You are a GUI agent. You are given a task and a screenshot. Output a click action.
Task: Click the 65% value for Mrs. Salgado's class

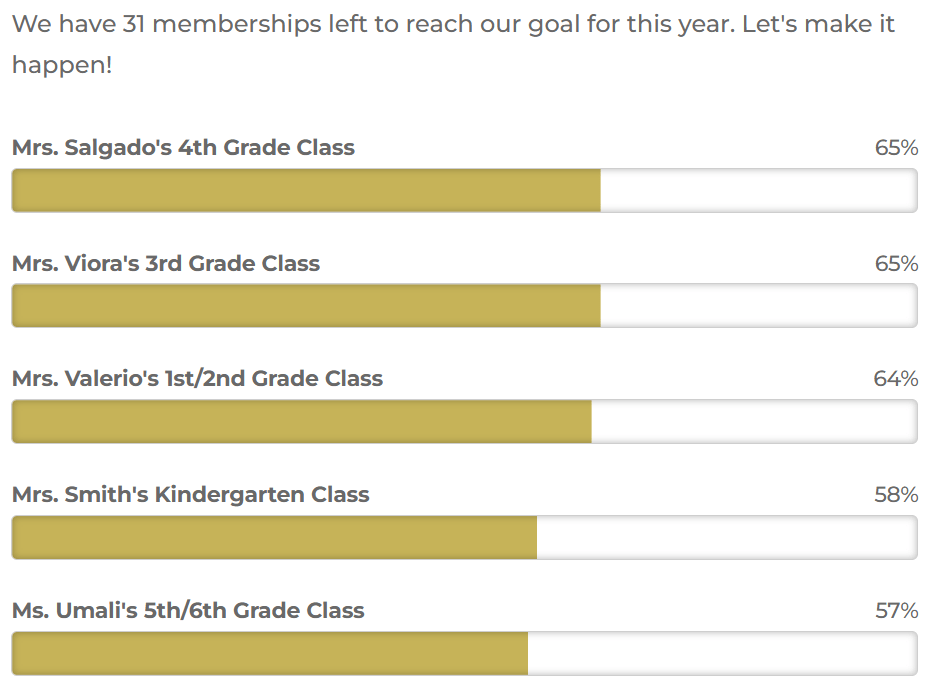click(896, 148)
